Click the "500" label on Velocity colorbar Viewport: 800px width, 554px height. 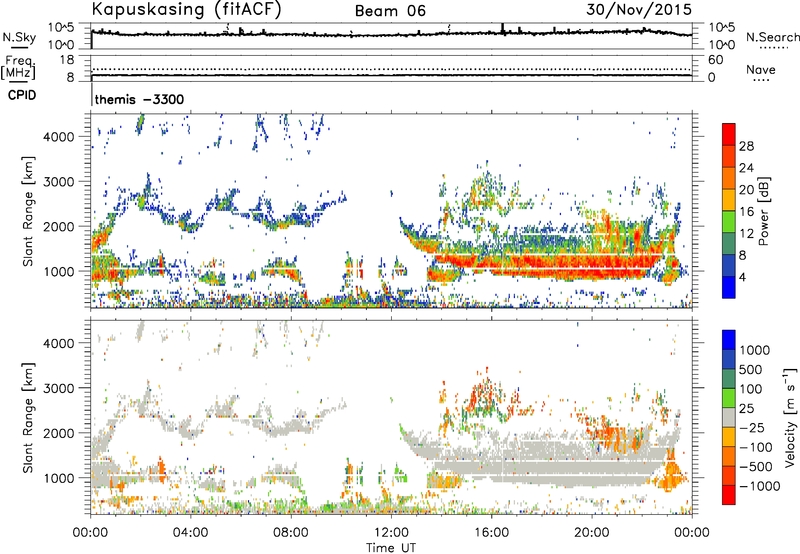pyautogui.click(x=751, y=370)
